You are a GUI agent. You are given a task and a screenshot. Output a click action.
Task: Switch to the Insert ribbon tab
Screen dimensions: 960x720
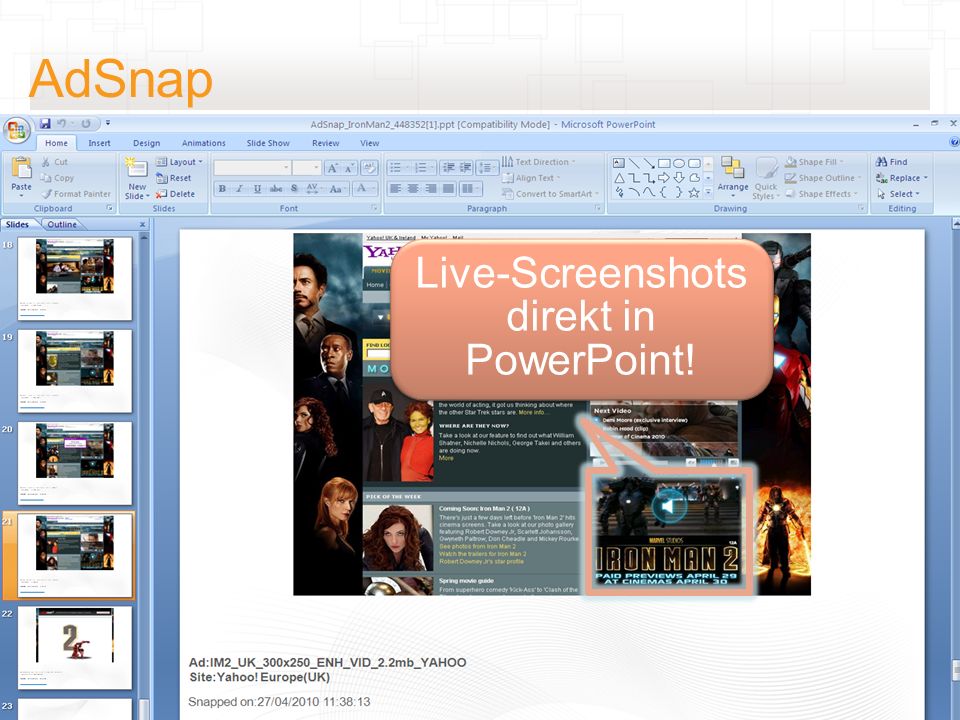[x=99, y=143]
